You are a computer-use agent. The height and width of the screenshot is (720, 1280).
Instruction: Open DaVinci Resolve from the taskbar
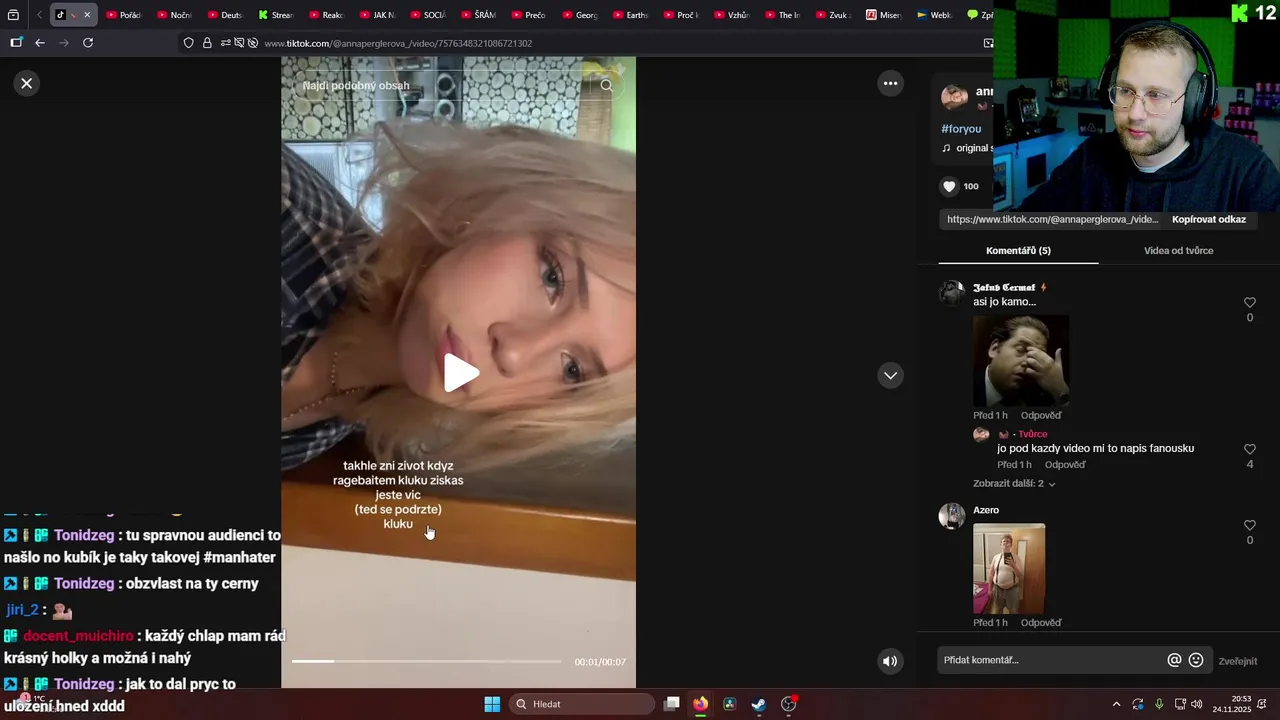point(730,704)
